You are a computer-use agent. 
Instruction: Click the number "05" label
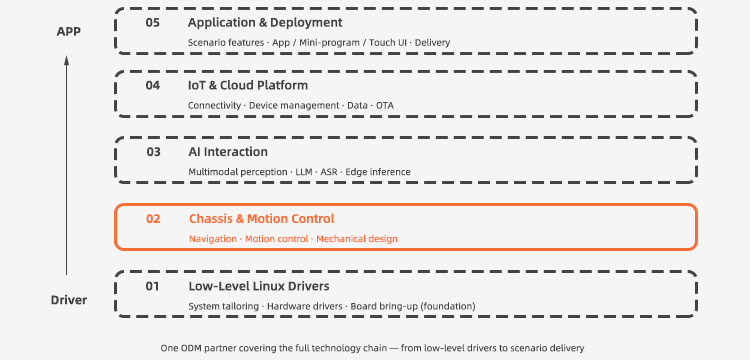coord(153,22)
